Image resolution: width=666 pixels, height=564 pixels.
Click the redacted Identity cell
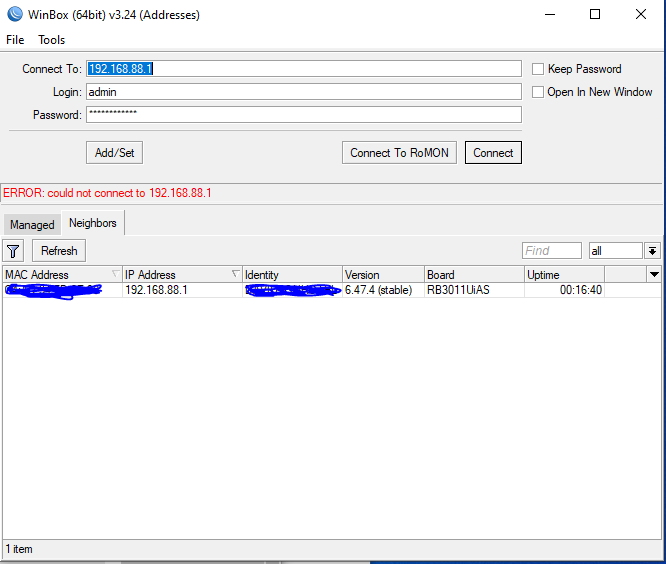tap(292, 290)
